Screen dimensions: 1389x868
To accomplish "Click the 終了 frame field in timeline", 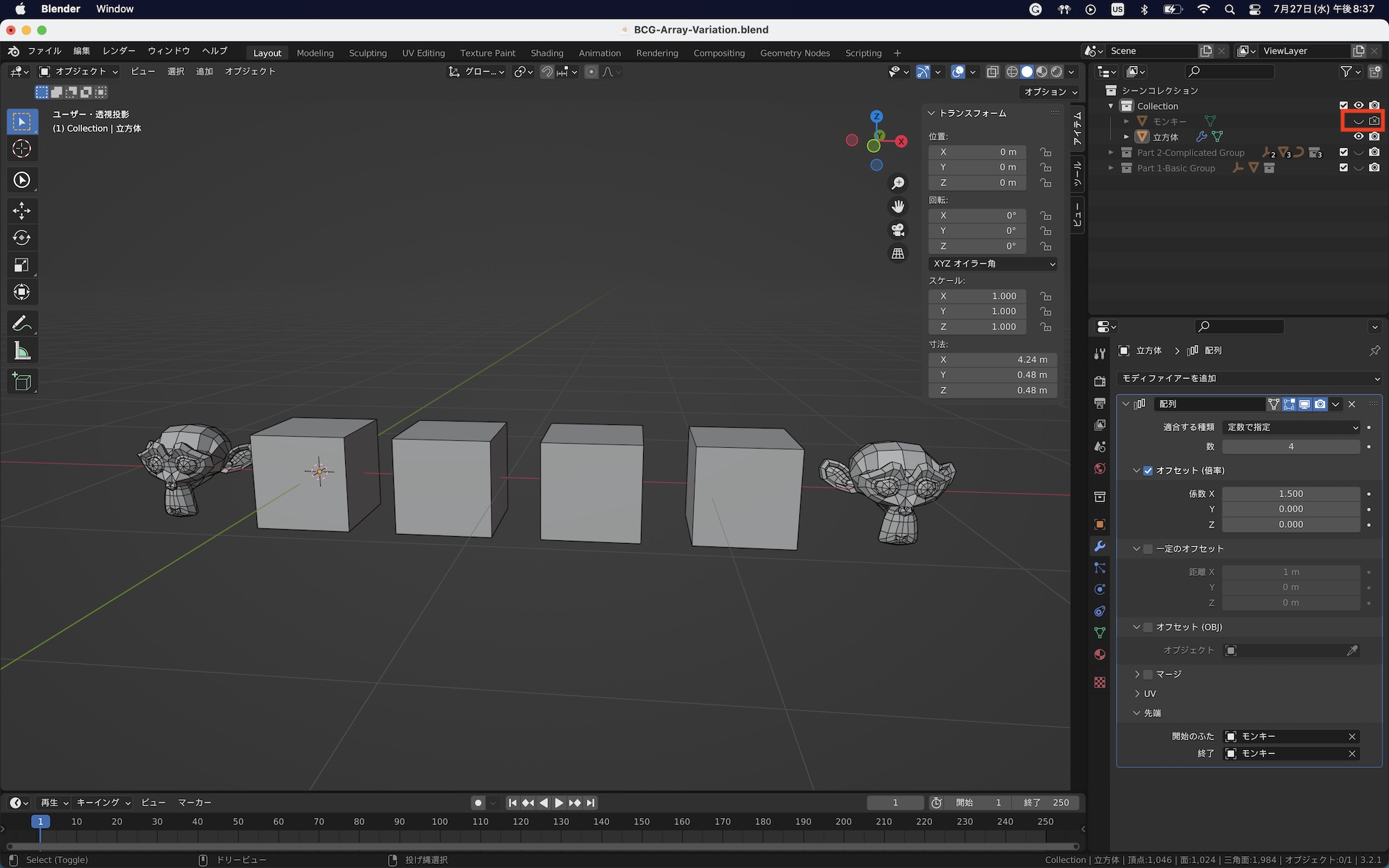I will (x=1047, y=803).
